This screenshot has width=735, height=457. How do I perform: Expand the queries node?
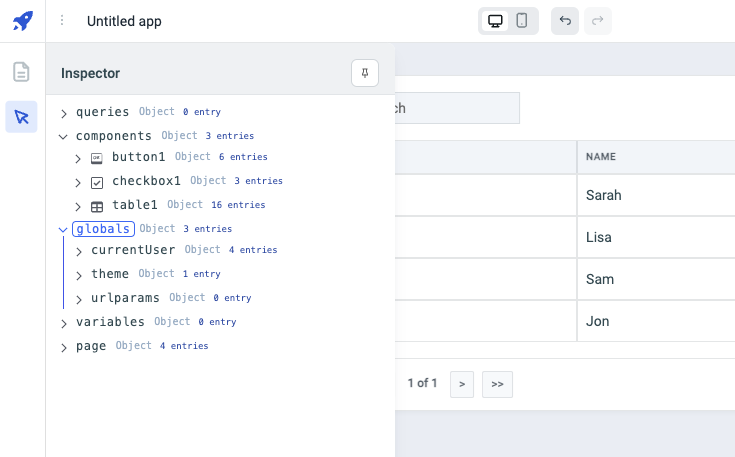click(x=64, y=113)
